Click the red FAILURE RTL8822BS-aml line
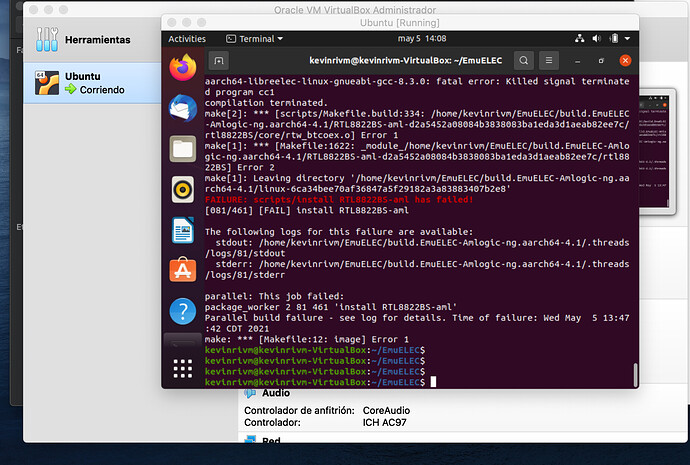Image resolution: width=690 pixels, height=465 pixels. coord(339,200)
